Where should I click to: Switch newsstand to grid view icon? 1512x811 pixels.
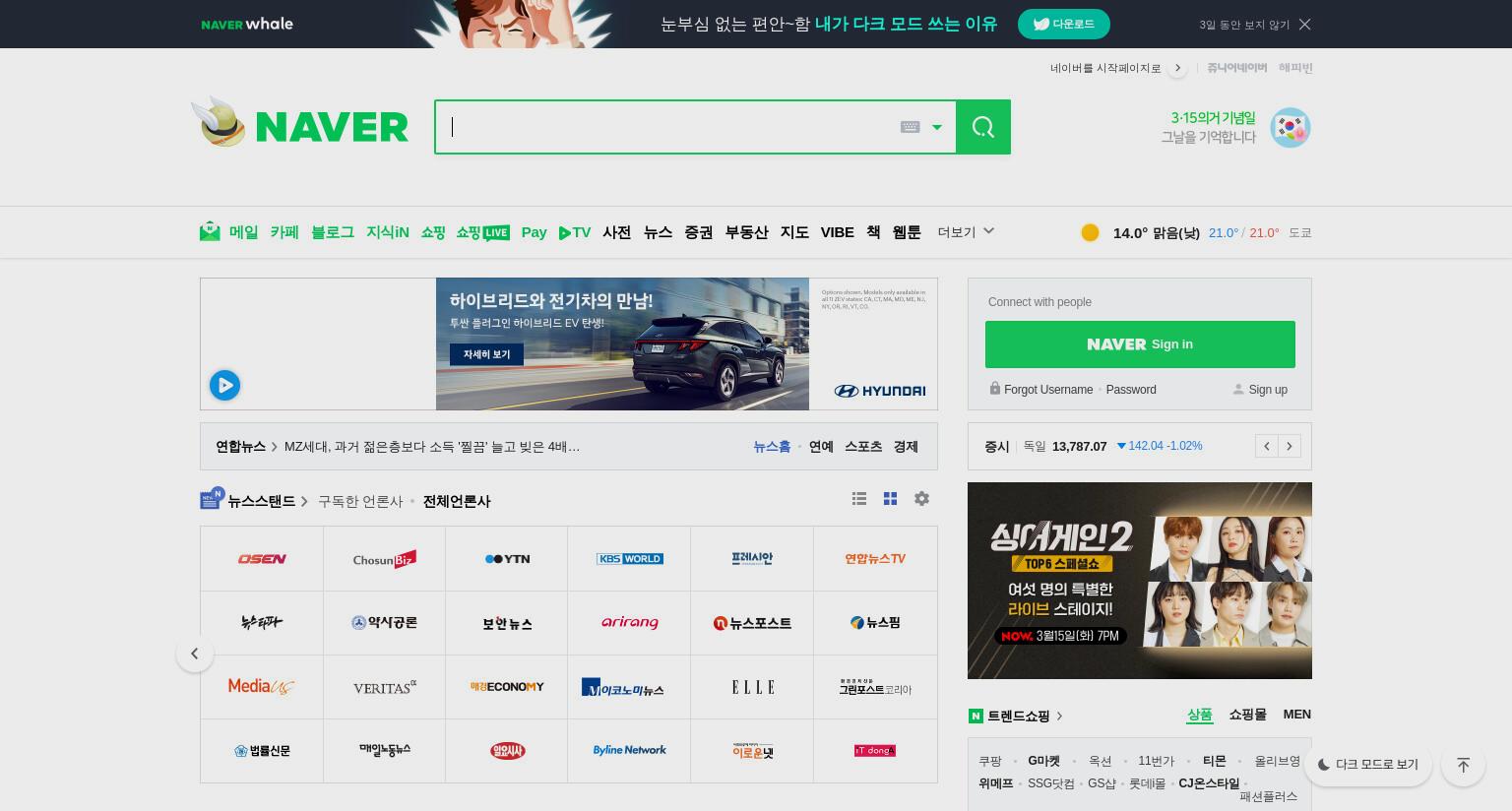pyautogui.click(x=890, y=499)
